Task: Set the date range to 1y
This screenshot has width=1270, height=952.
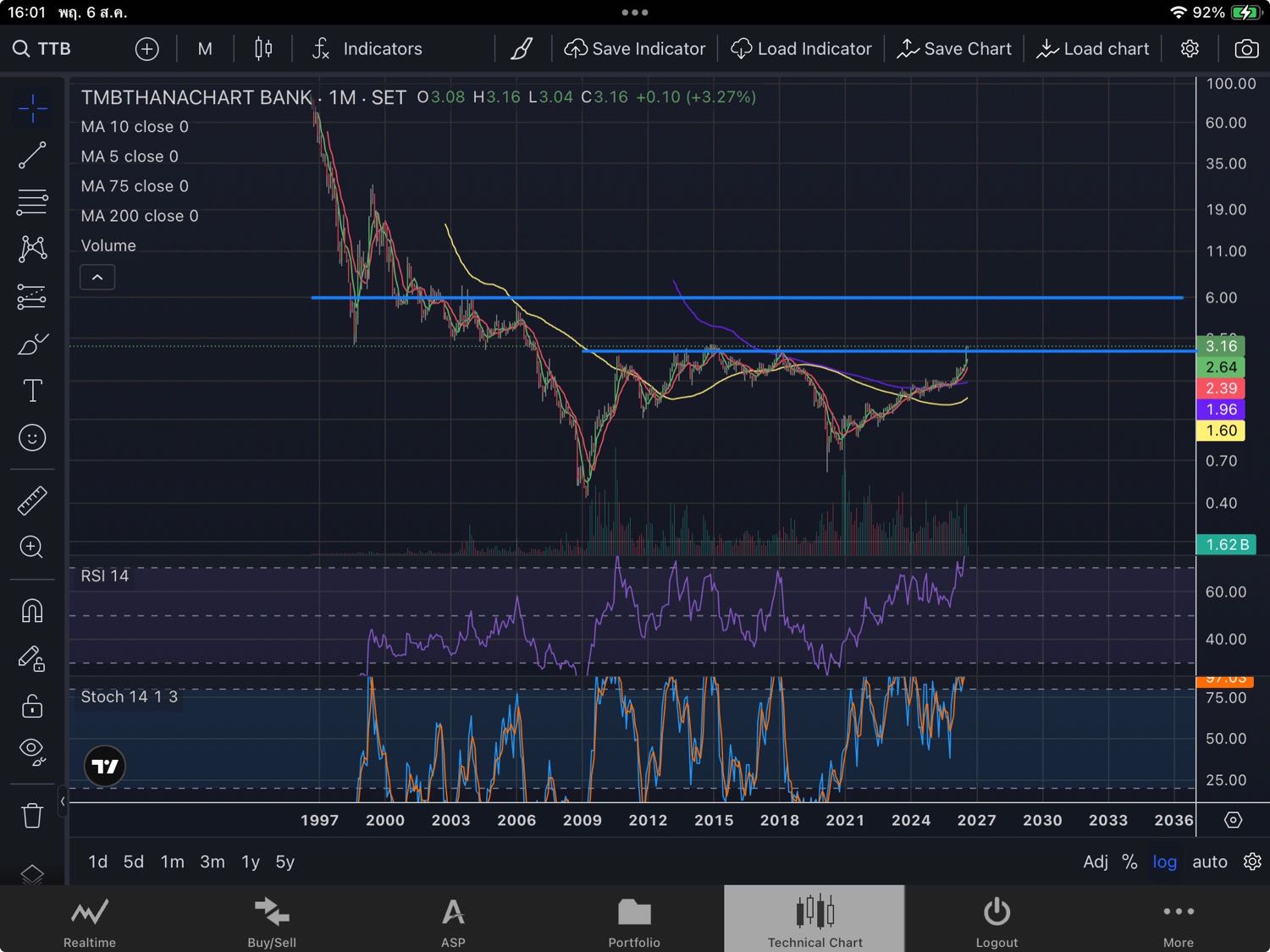Action: point(251,861)
